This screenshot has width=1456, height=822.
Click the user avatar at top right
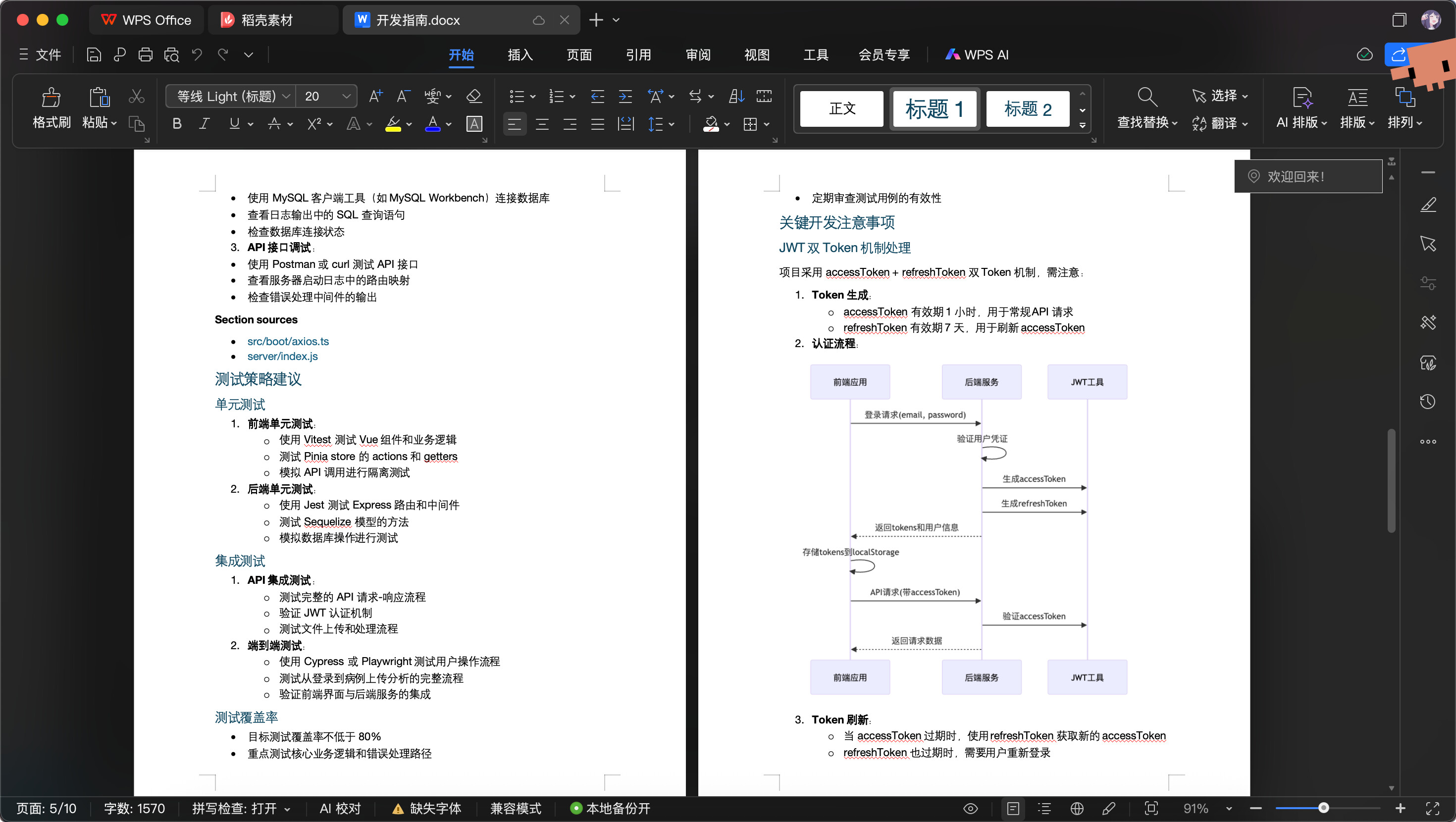click(x=1430, y=20)
